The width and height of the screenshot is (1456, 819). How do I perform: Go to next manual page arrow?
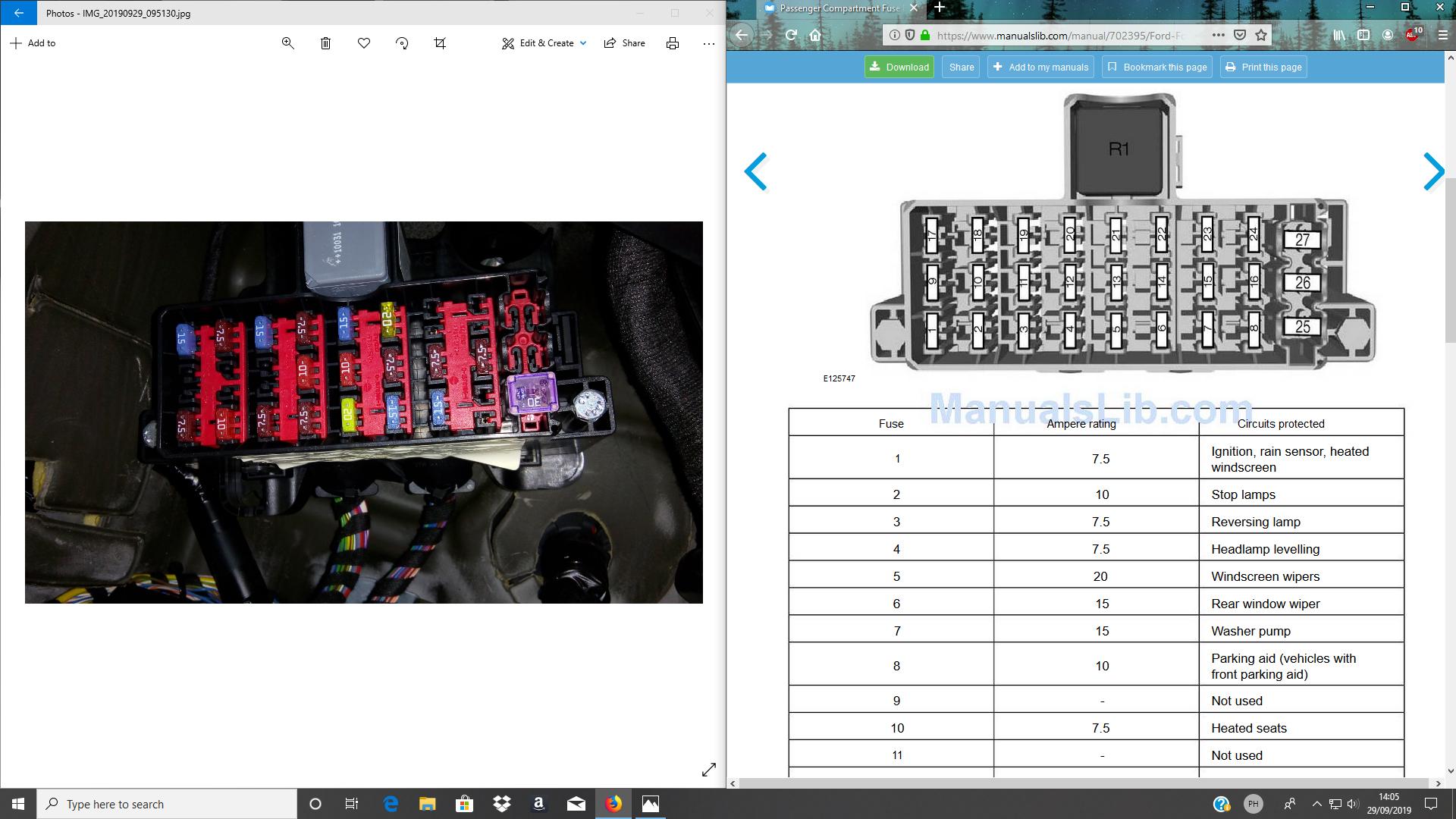pyautogui.click(x=1433, y=171)
